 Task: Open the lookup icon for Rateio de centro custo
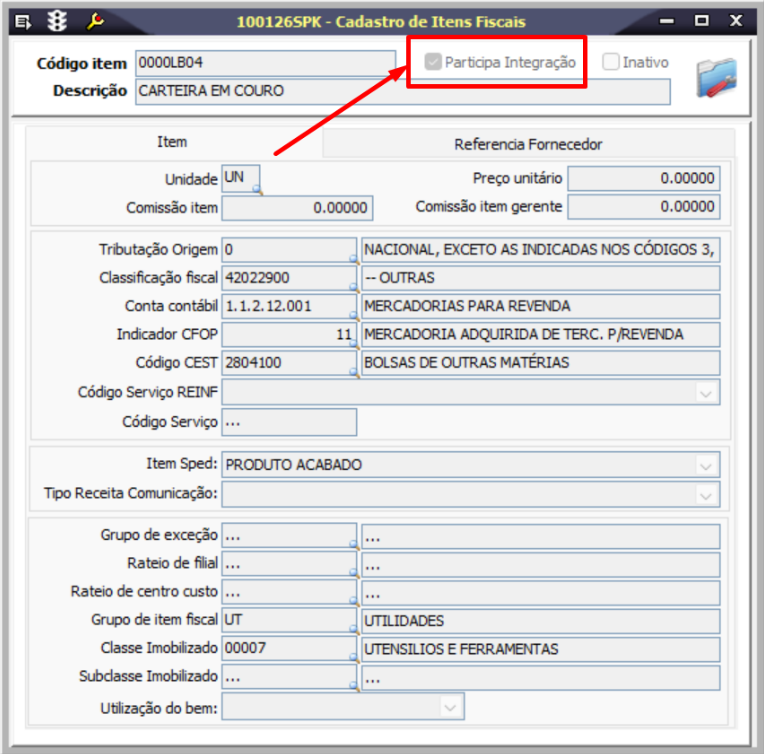click(354, 601)
